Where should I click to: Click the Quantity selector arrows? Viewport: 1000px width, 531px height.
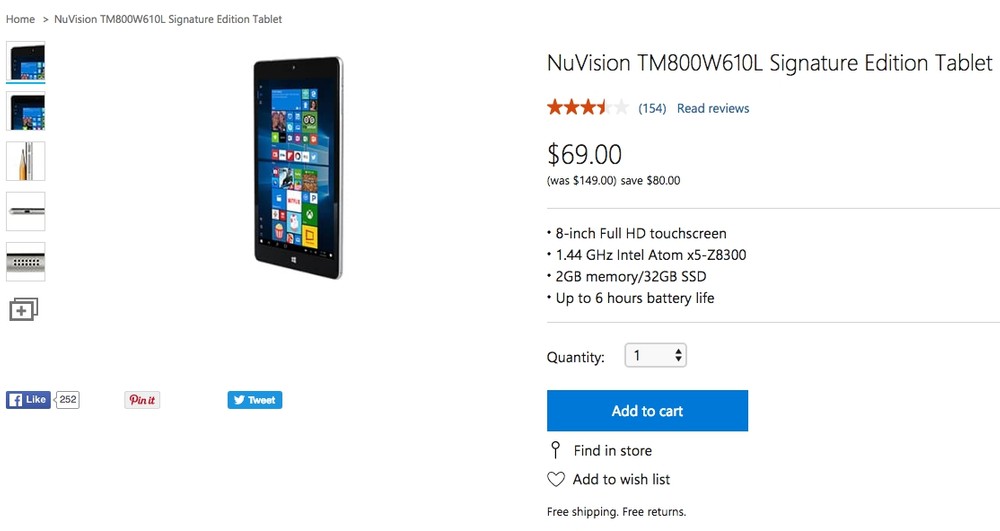679,356
